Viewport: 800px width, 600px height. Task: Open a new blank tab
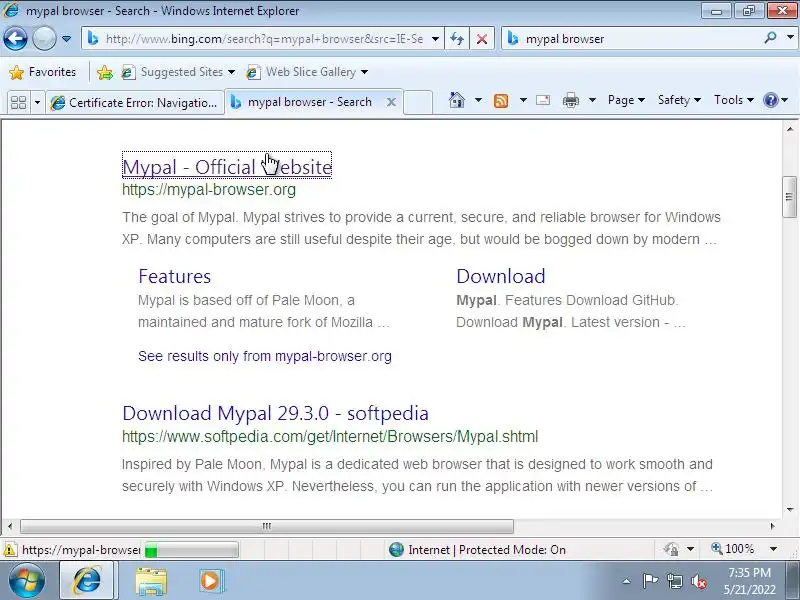(x=418, y=102)
